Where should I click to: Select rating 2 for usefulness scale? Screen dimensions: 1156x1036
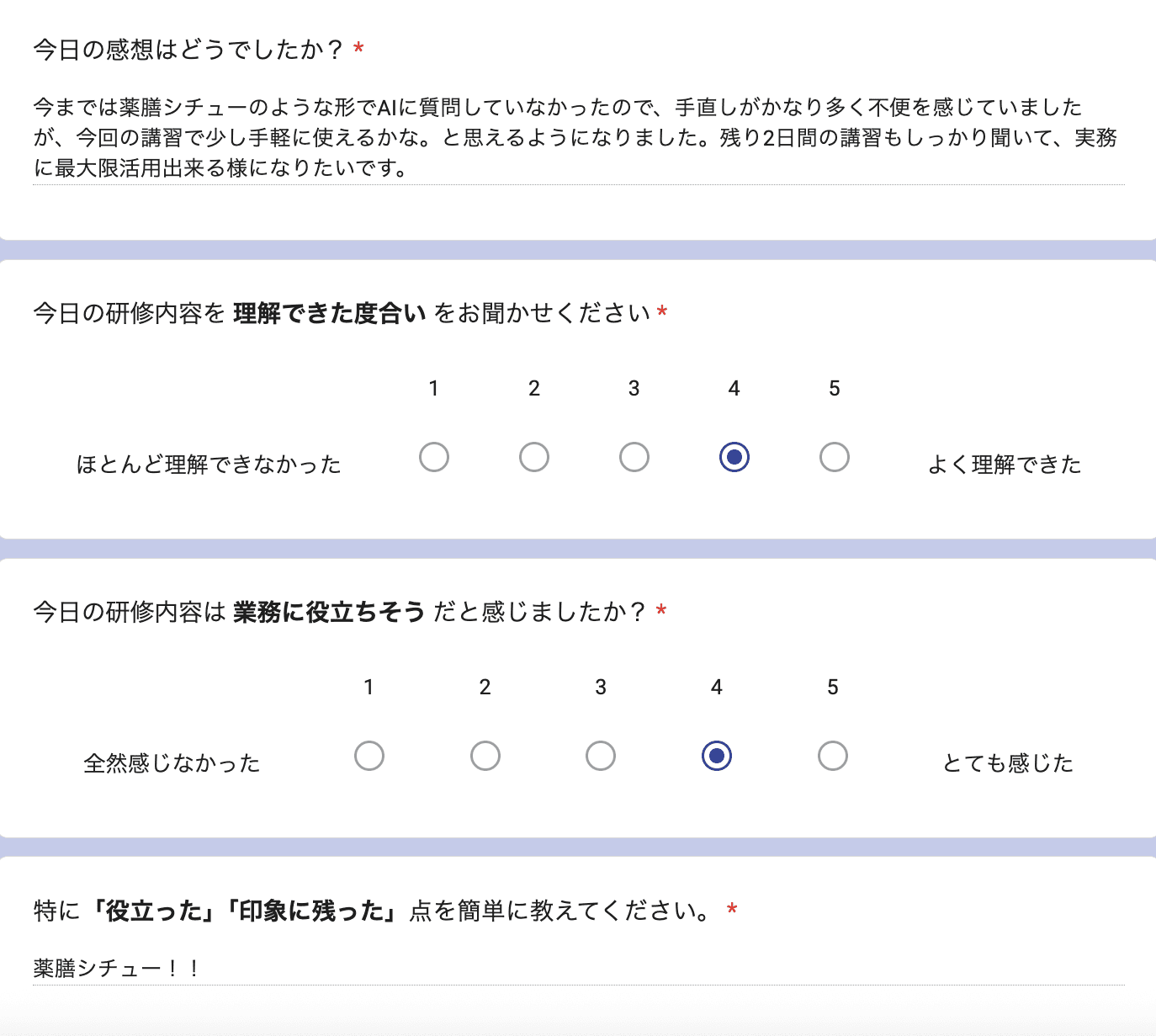pyautogui.click(x=485, y=756)
